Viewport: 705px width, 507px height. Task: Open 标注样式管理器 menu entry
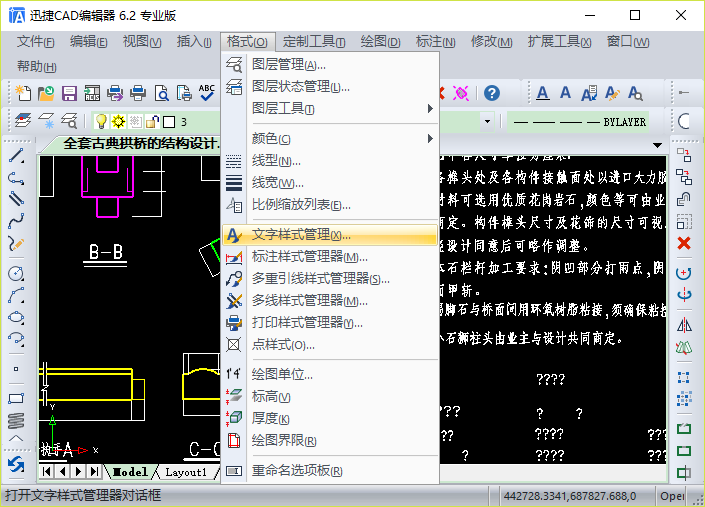tap(330, 257)
